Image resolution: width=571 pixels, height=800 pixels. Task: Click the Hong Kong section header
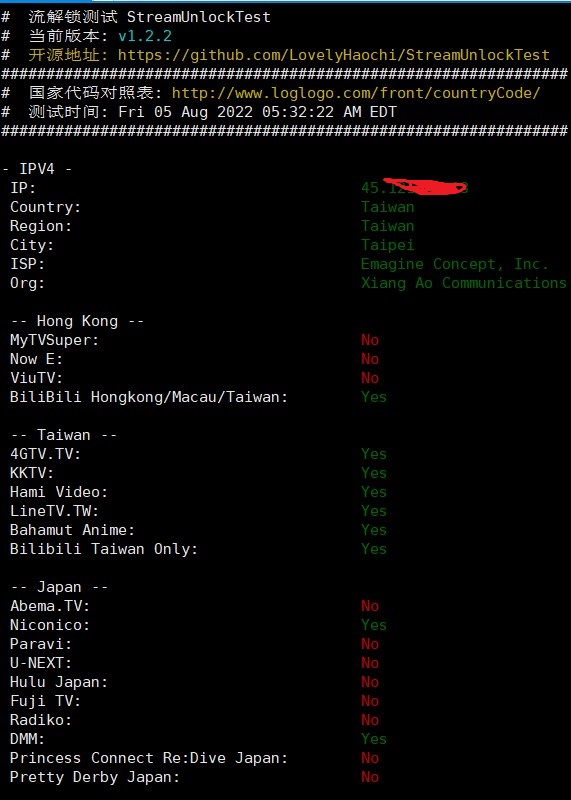[x=77, y=321]
